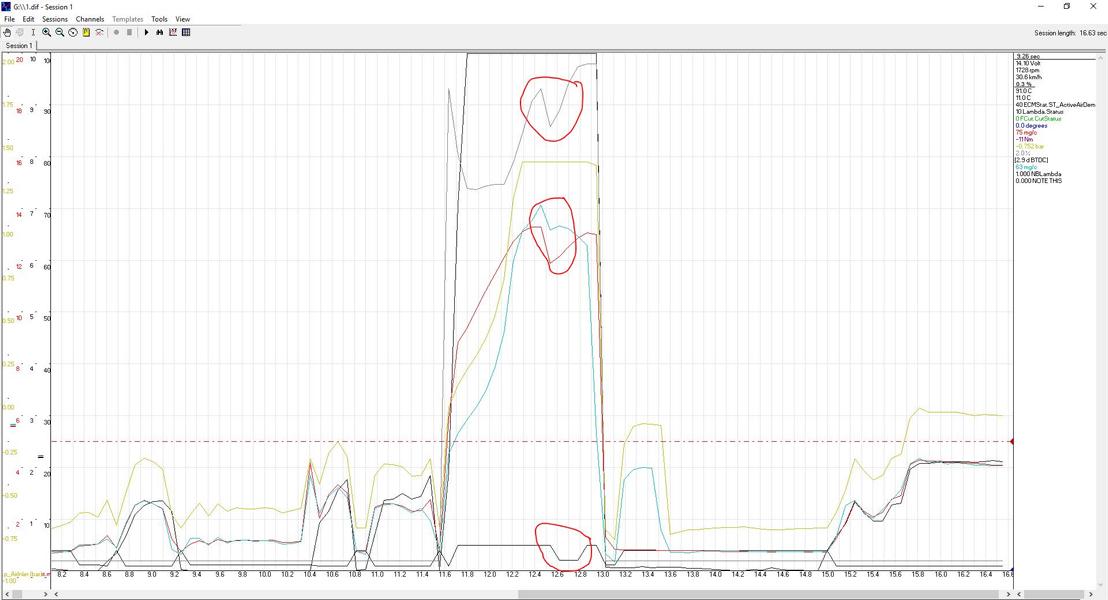Screen dimensions: 1108x600
Task: Click the zoom out magnifier icon
Action: [59, 33]
